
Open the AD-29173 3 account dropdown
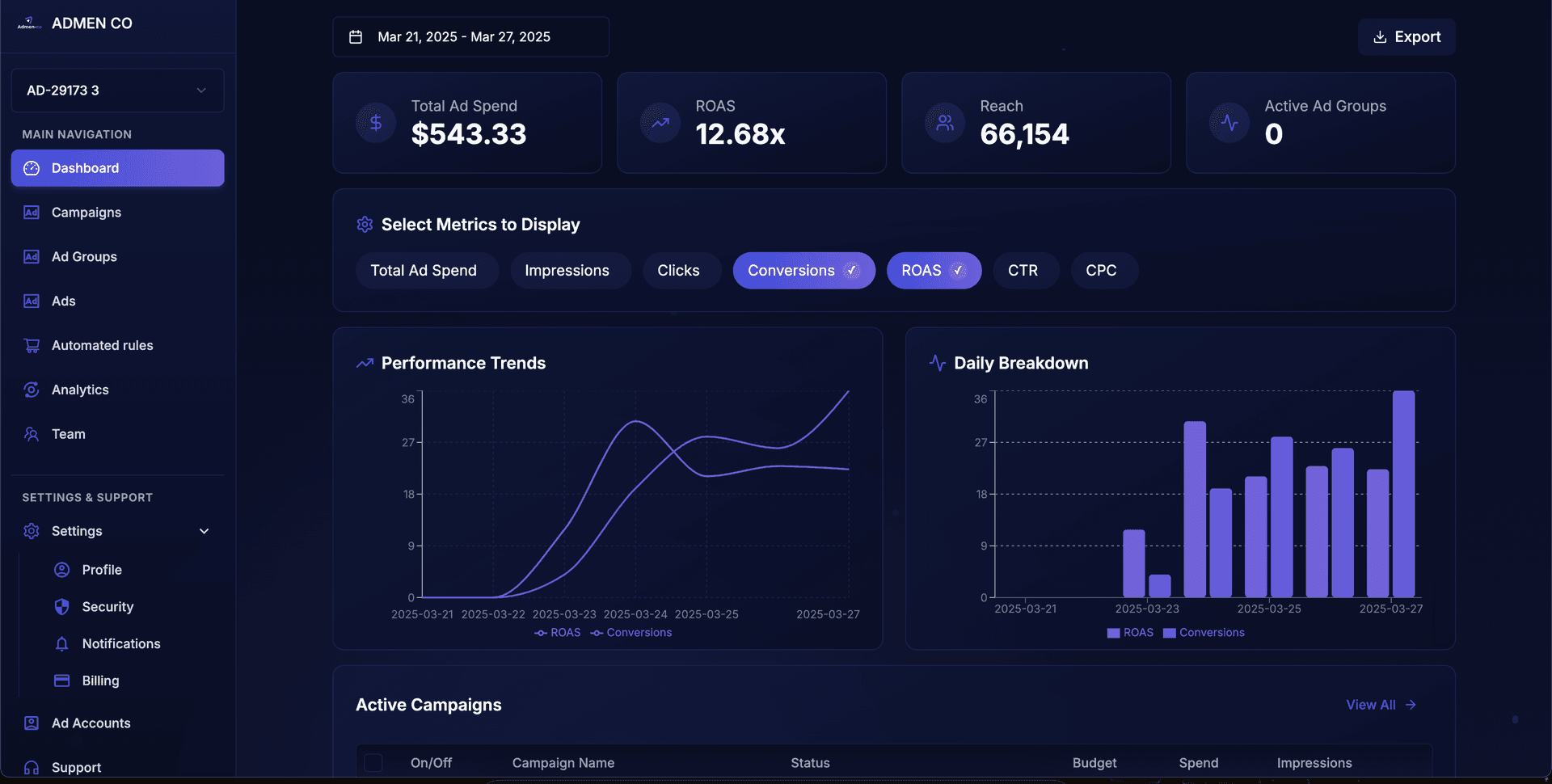click(117, 90)
